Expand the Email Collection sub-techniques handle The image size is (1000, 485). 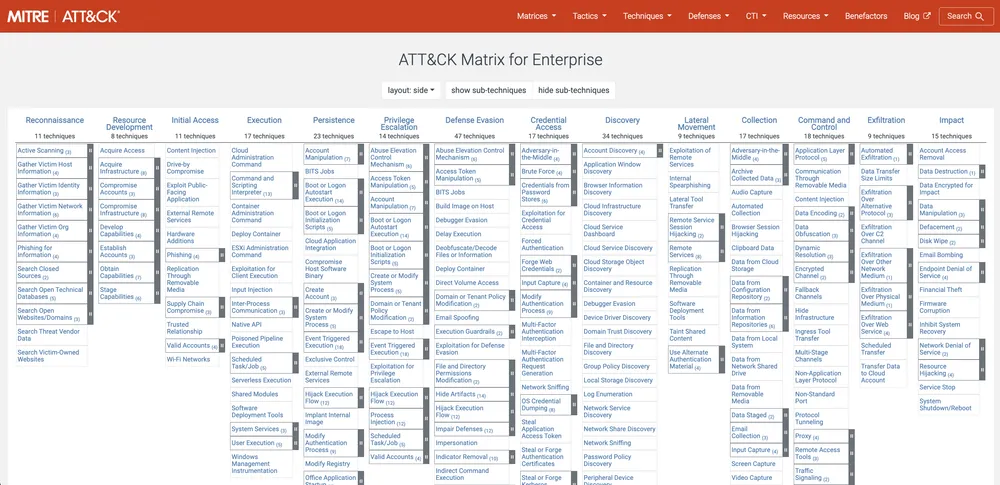[x=786, y=433]
